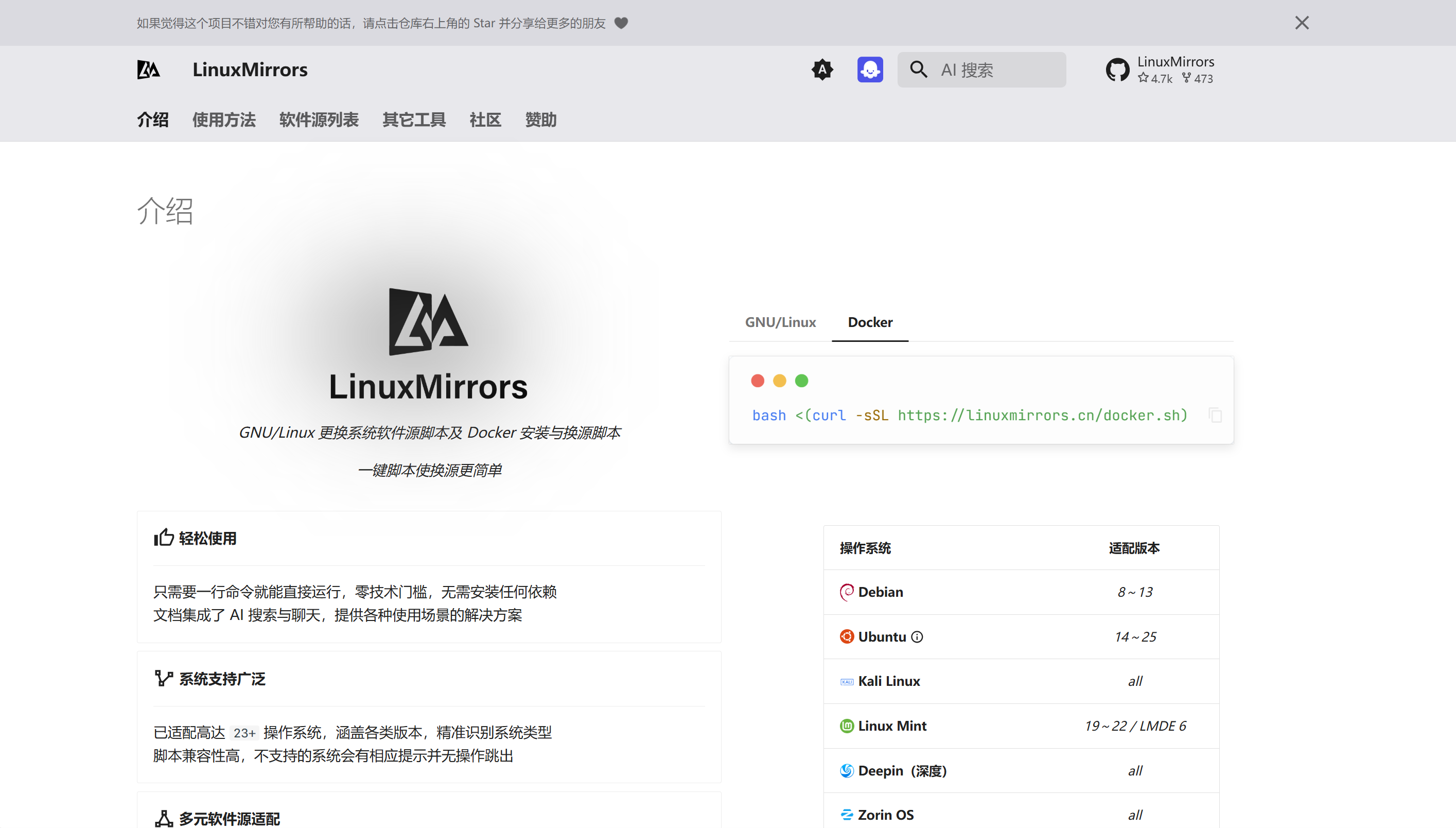Click the Zorin OS logo icon
This screenshot has width=1456, height=828.
[x=847, y=815]
